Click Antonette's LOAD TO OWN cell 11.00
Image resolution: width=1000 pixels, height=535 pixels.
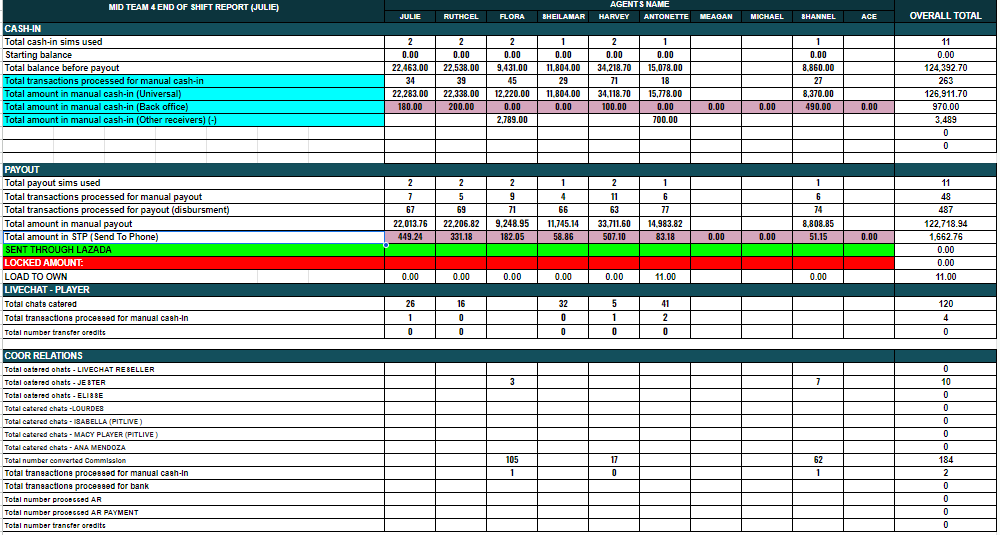coord(665,277)
